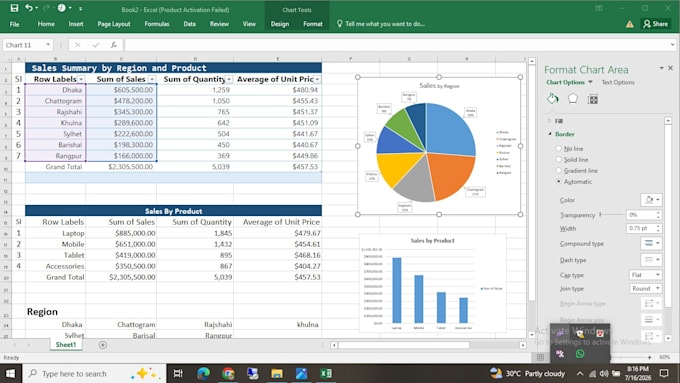Image resolution: width=680 pixels, height=383 pixels.
Task: Close the Format Chart Area pane
Action: point(670,68)
